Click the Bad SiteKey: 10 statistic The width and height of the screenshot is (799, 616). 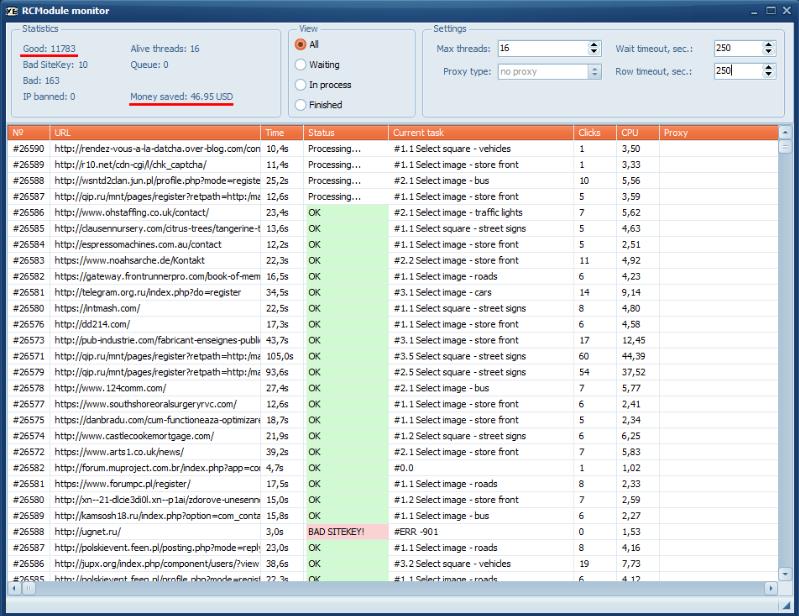tap(55, 65)
